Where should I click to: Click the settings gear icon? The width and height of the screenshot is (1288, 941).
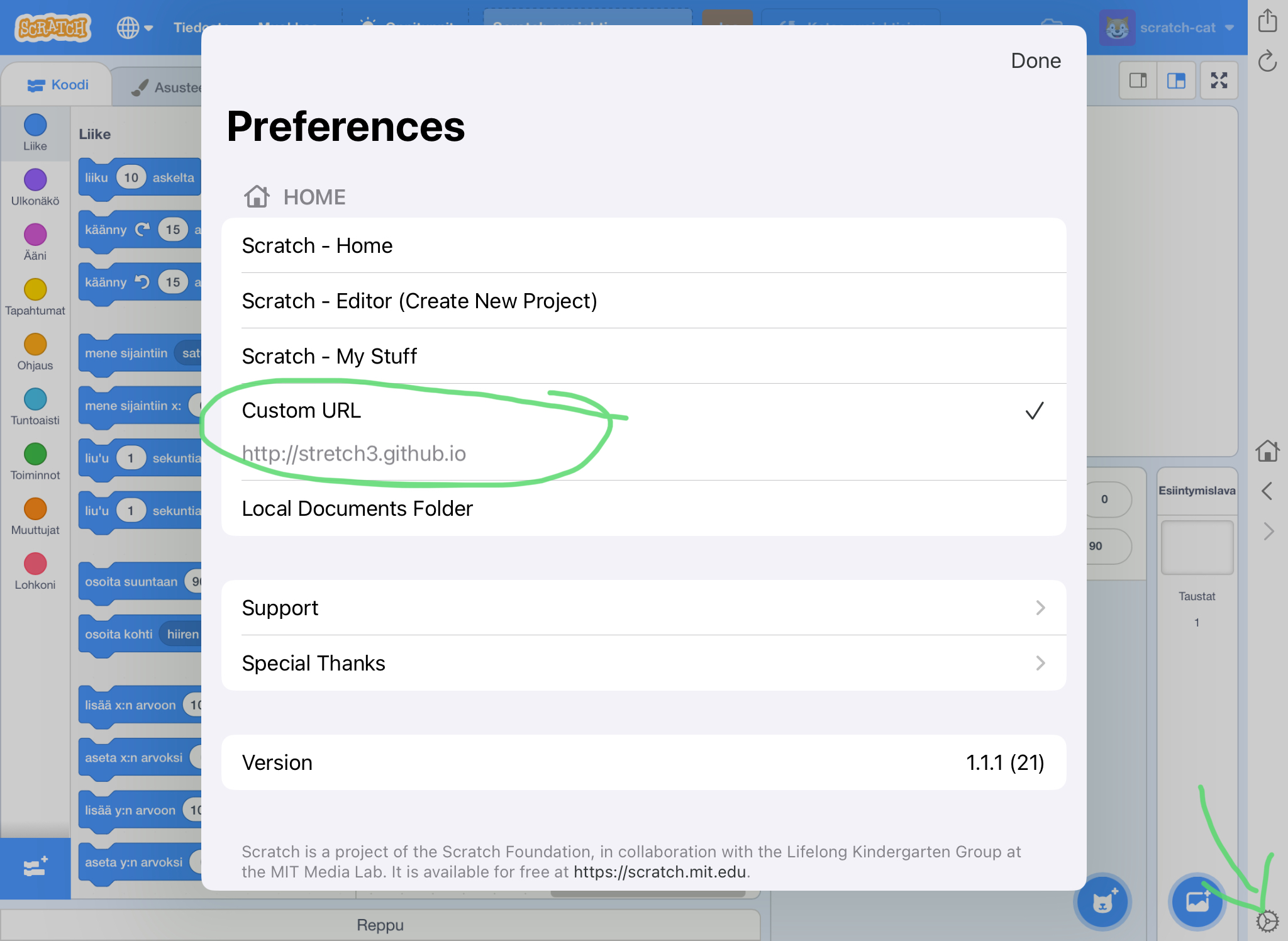(x=1267, y=921)
